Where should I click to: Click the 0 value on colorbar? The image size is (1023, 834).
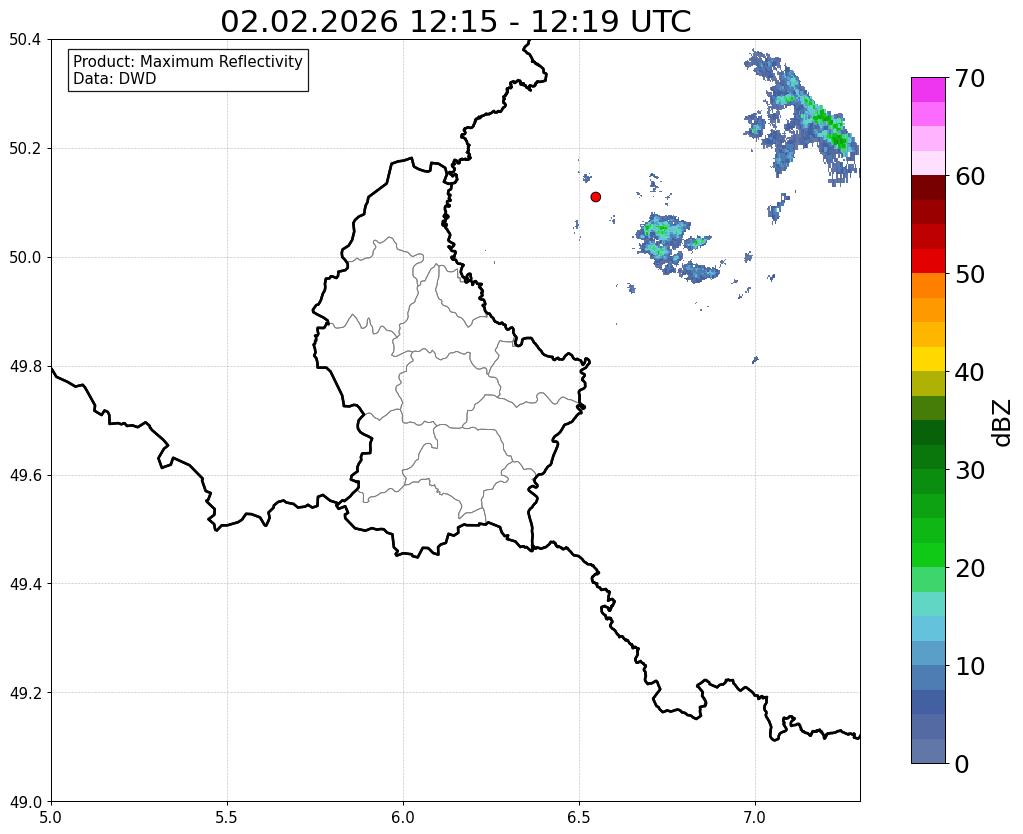point(962,764)
